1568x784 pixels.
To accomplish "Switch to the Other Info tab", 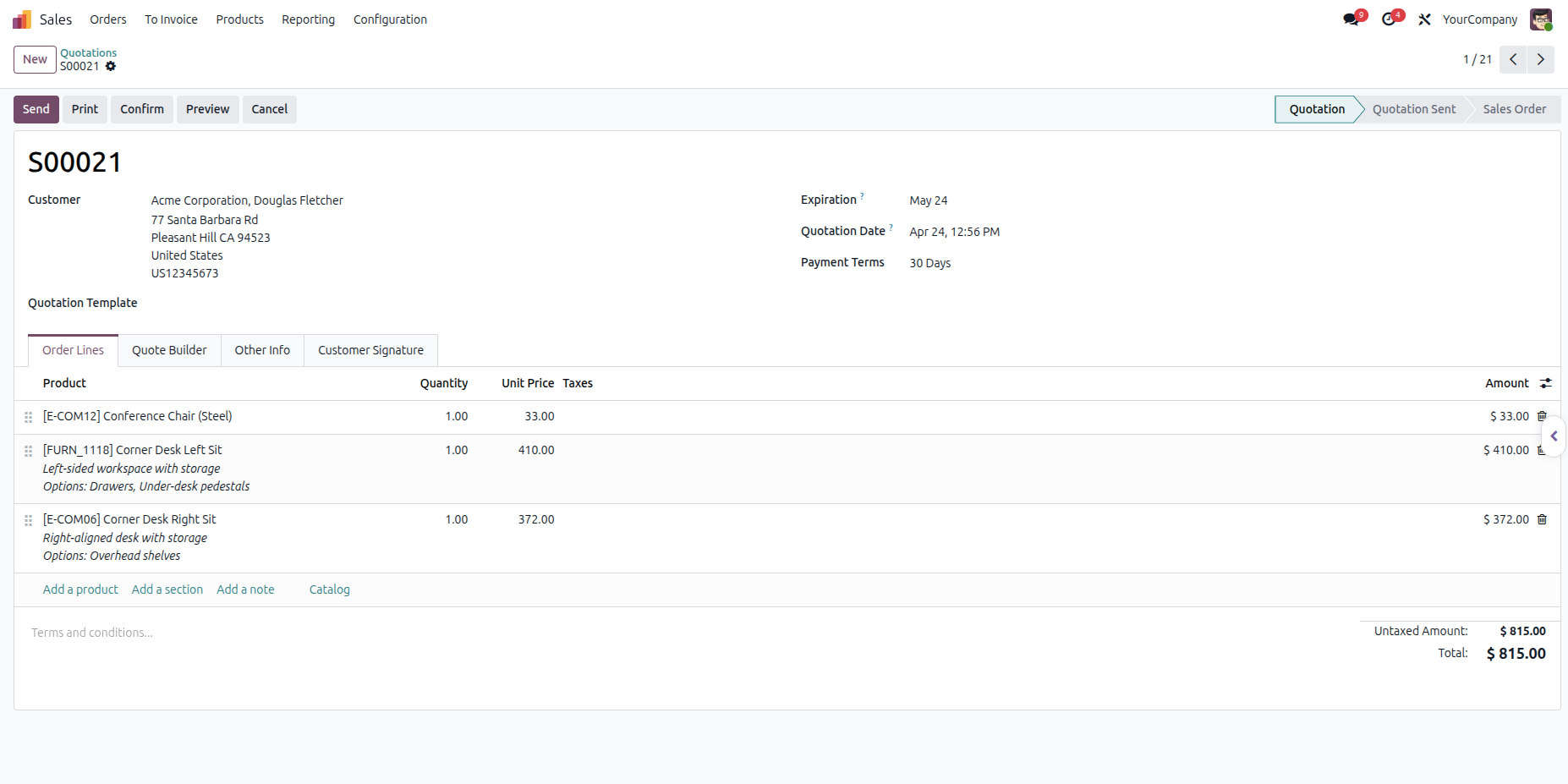I will (262, 350).
